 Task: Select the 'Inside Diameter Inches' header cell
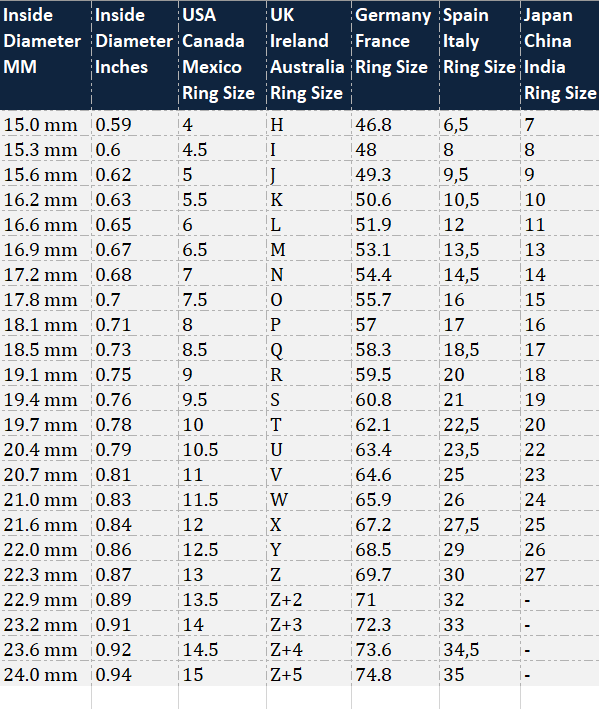click(135, 54)
